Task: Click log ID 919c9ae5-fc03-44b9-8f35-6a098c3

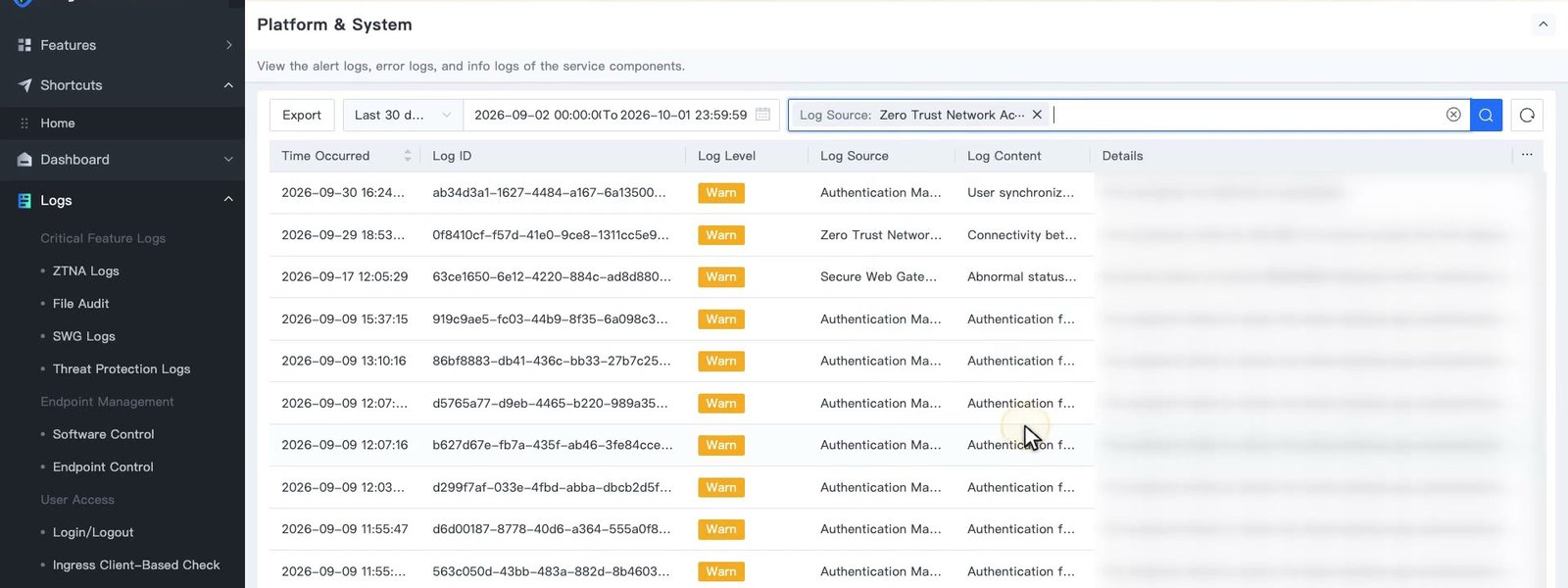Action: (550, 319)
